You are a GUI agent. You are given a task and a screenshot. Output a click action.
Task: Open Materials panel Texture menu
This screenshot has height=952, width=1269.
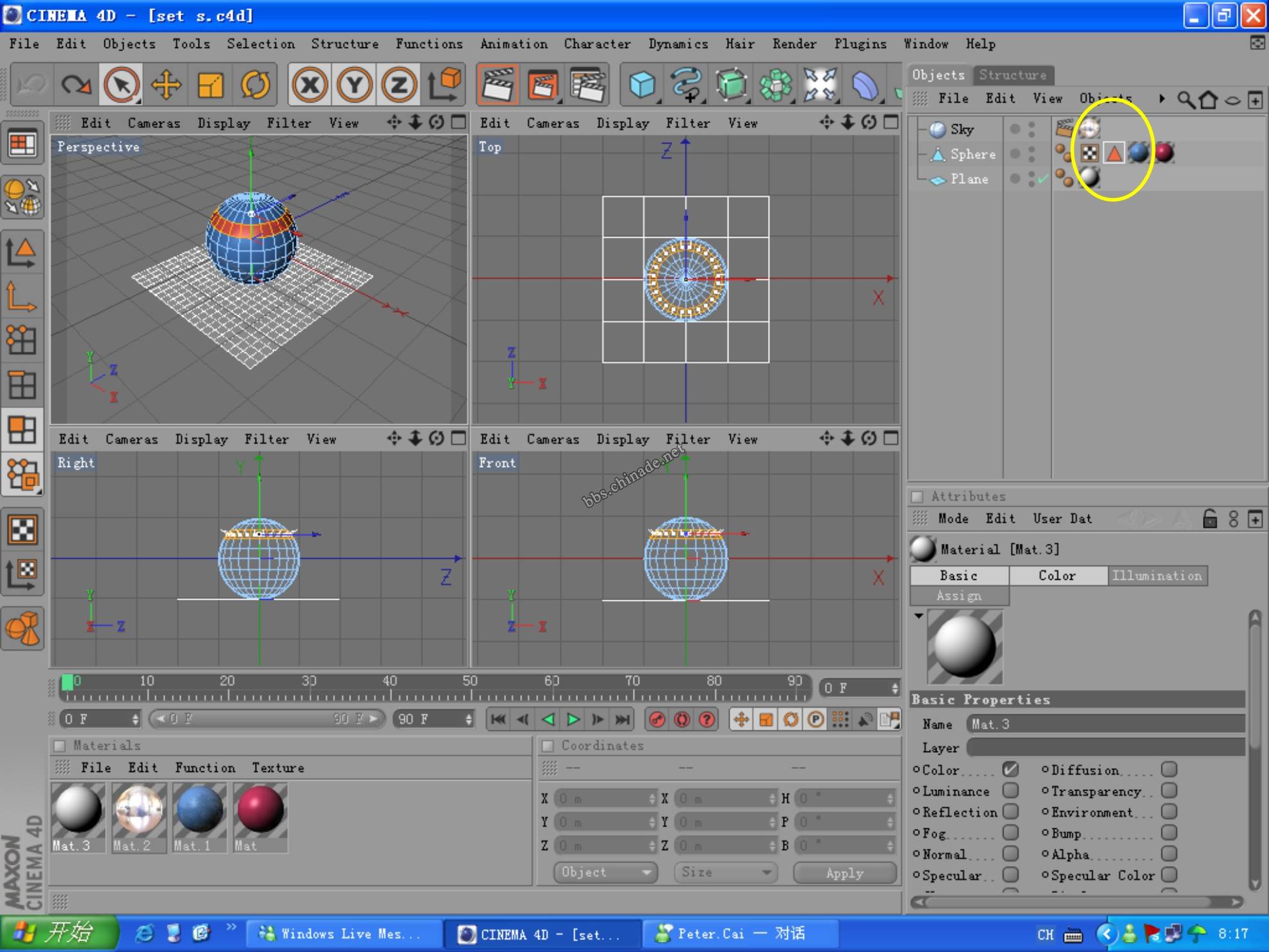click(x=277, y=767)
